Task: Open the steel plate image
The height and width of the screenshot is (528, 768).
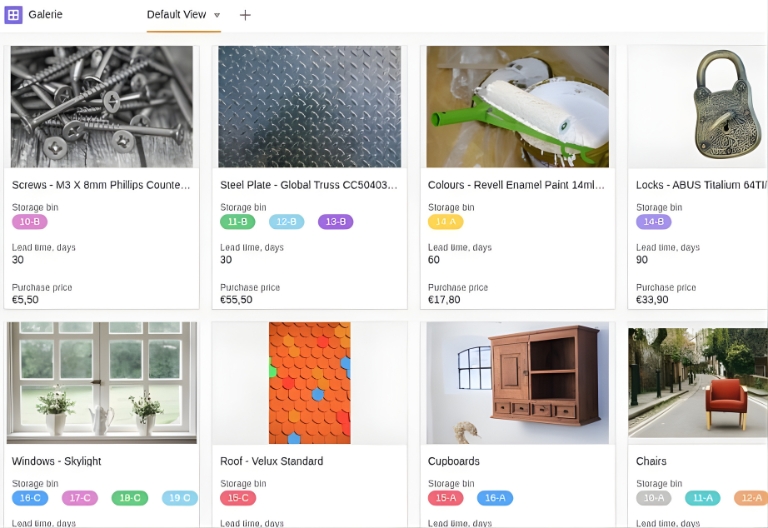Action: pyautogui.click(x=309, y=106)
